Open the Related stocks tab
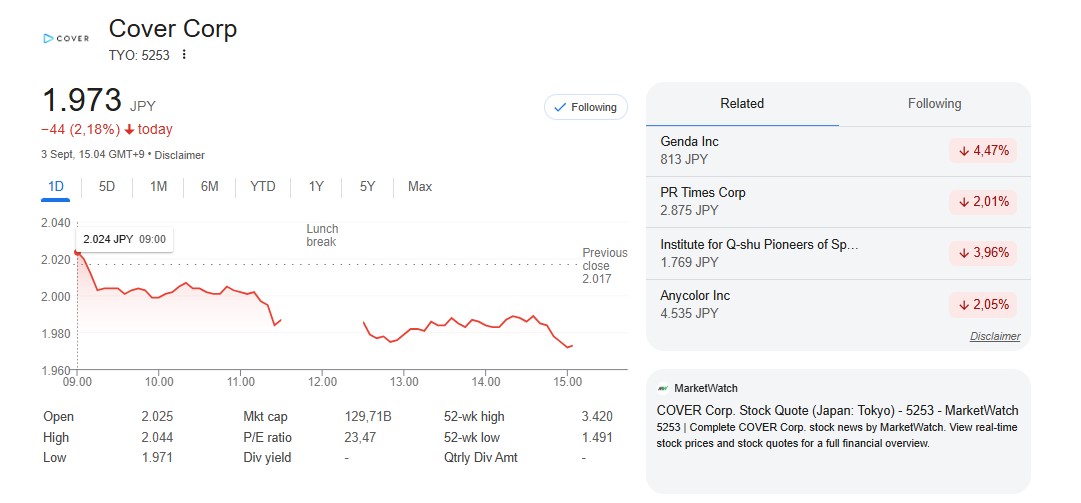Image resolution: width=1081 pixels, height=503 pixels. point(742,104)
